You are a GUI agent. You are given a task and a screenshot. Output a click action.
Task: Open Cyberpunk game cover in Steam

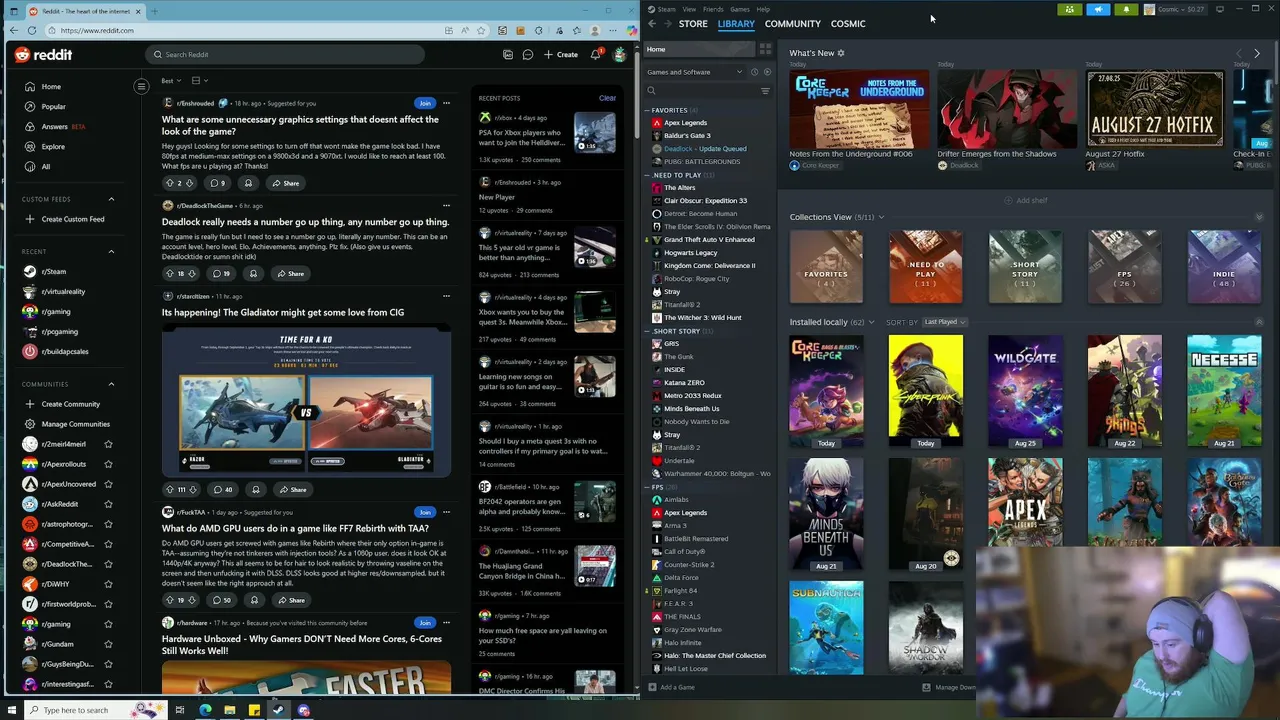[925, 391]
